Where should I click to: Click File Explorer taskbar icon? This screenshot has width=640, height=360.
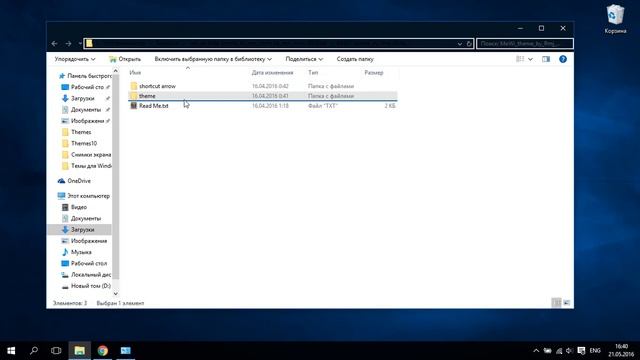coord(80,351)
